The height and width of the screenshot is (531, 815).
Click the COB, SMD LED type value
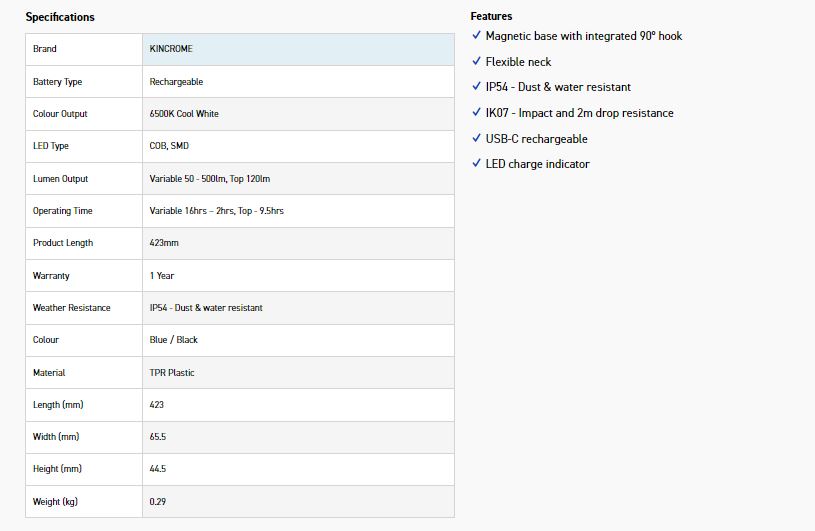(x=170, y=146)
